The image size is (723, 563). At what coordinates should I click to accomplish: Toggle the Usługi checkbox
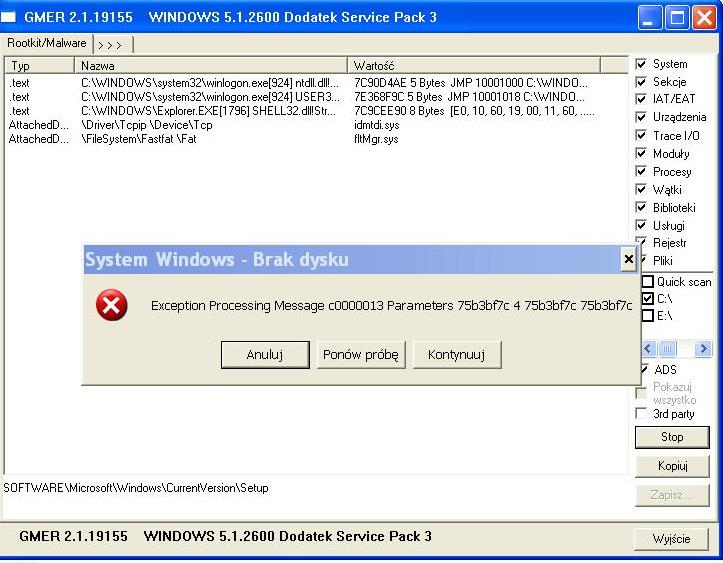[x=641, y=225]
